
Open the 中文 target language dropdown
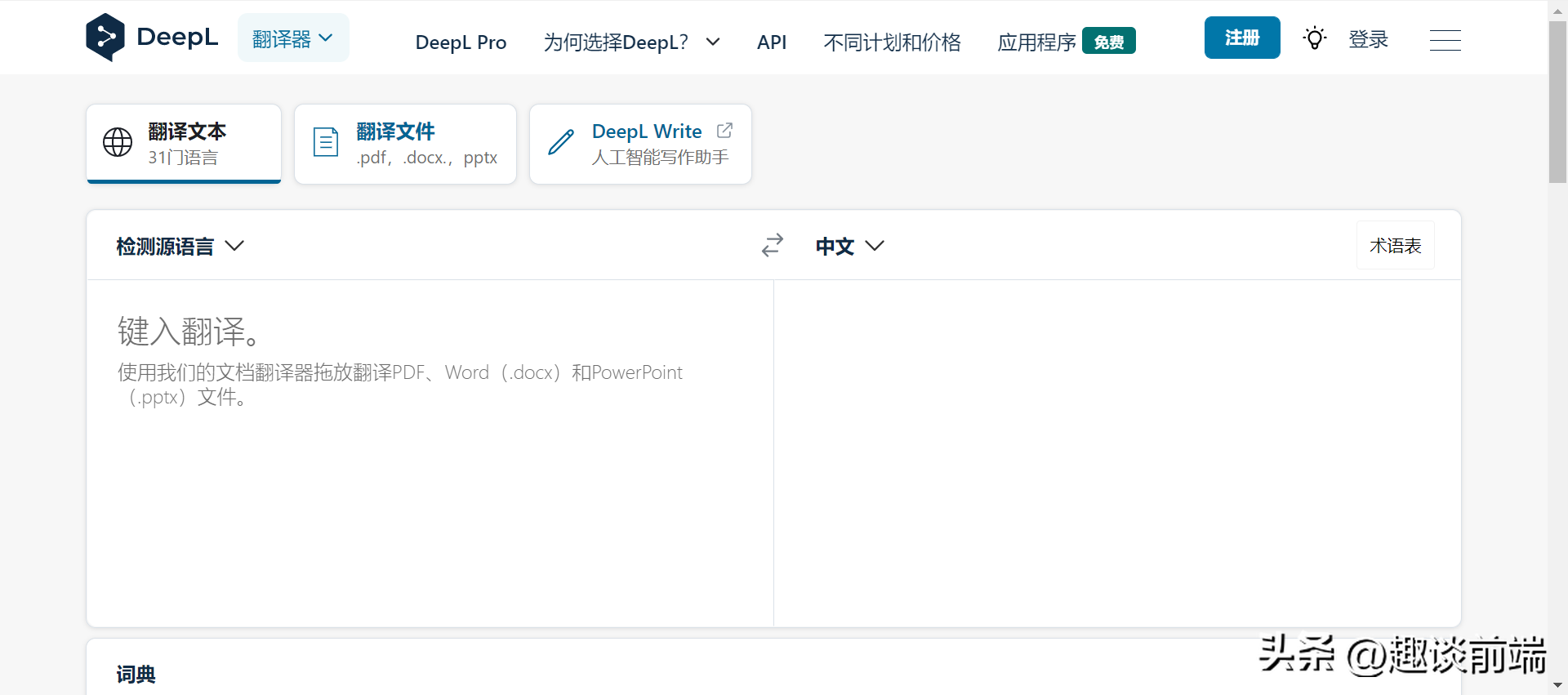[x=850, y=246]
